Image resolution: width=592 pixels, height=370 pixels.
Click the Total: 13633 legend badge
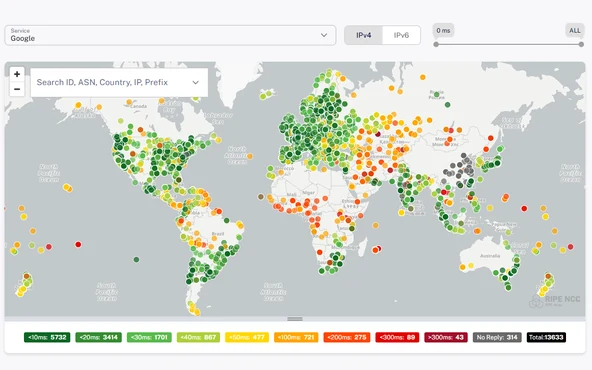[x=546, y=337]
